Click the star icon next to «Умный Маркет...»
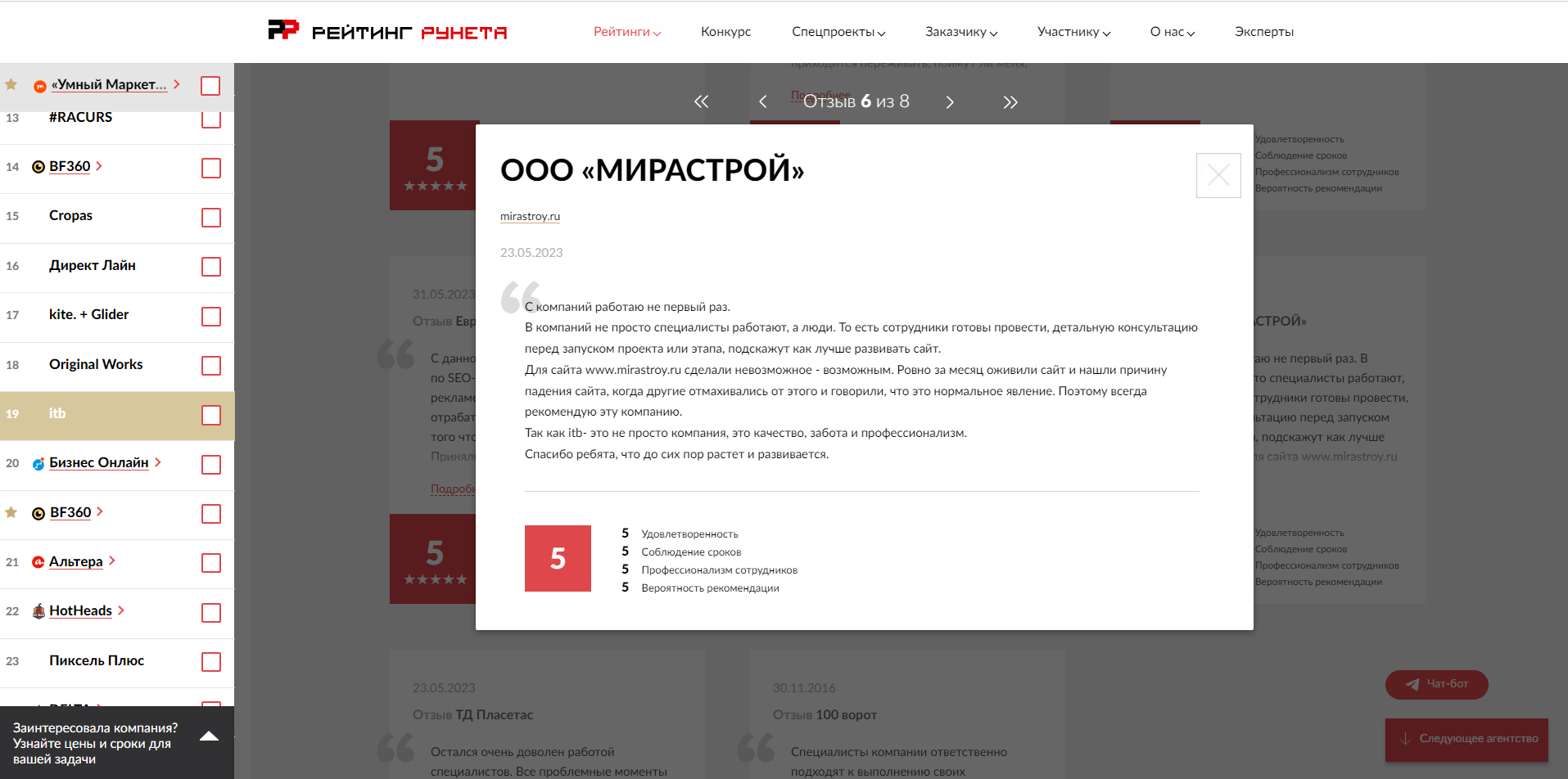1568x779 pixels. coord(11,84)
